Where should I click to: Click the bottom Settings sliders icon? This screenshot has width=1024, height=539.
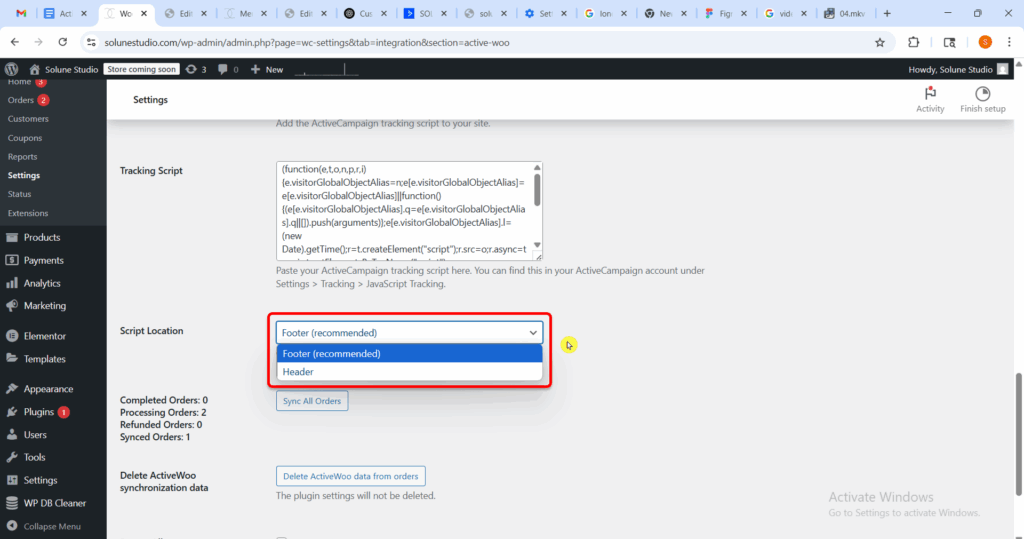click(x=12, y=480)
